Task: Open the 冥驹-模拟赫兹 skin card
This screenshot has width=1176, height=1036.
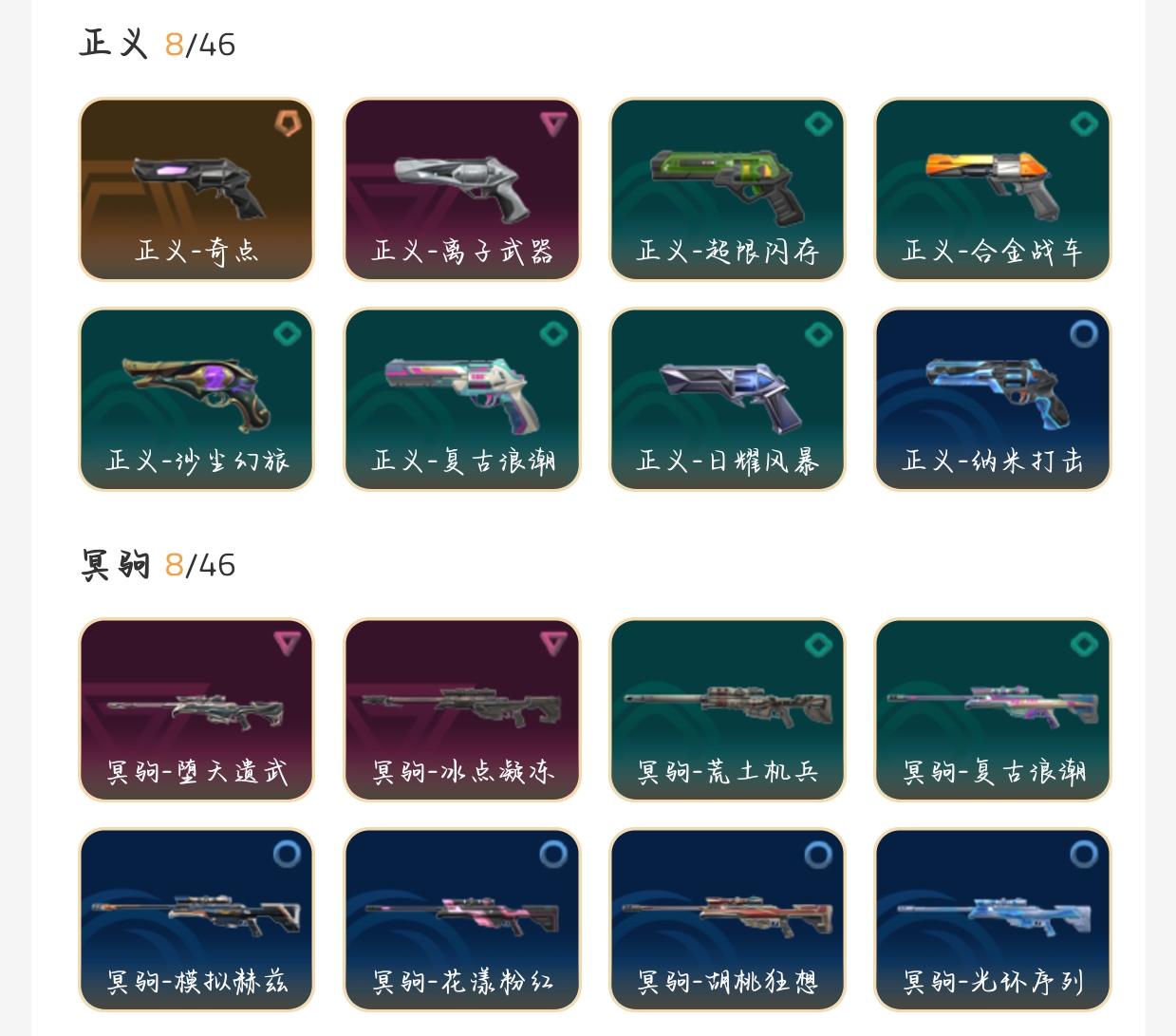Action: tap(196, 920)
